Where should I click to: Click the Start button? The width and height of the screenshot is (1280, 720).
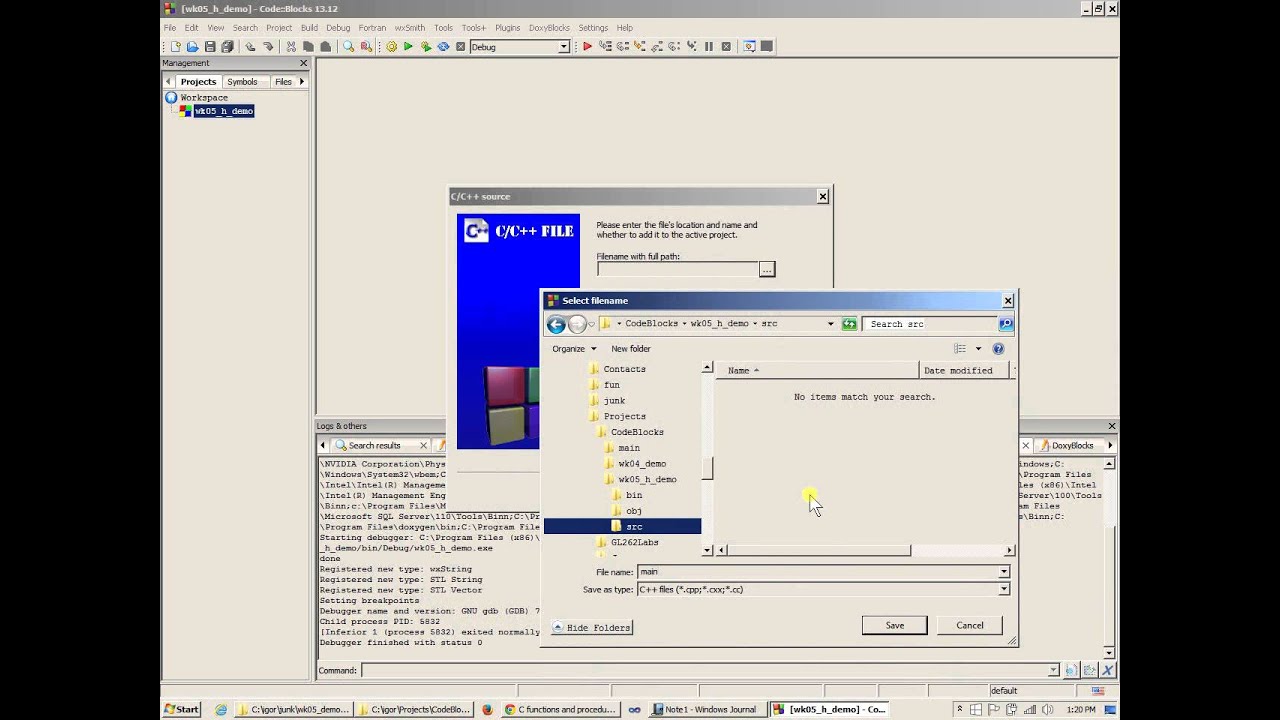coord(182,710)
